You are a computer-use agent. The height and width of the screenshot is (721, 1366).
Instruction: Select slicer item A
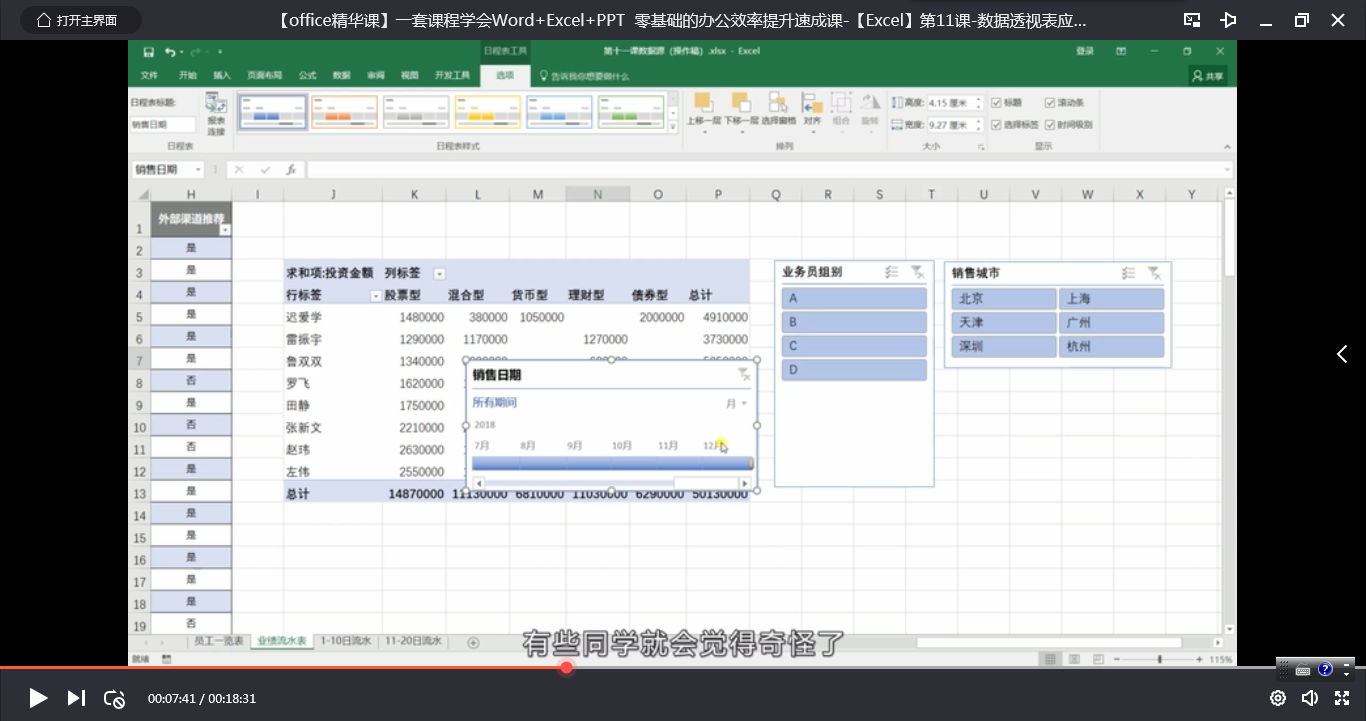(x=854, y=298)
